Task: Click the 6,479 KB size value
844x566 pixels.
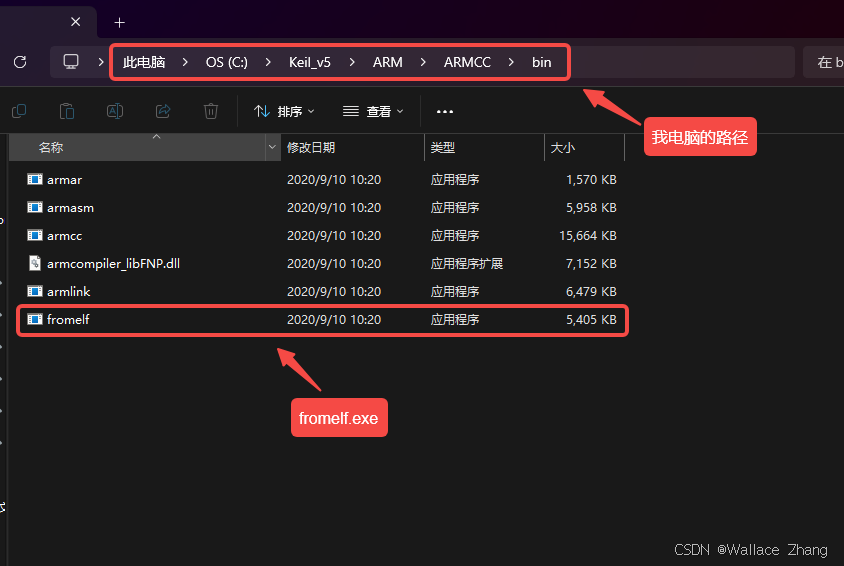Action: [591, 292]
